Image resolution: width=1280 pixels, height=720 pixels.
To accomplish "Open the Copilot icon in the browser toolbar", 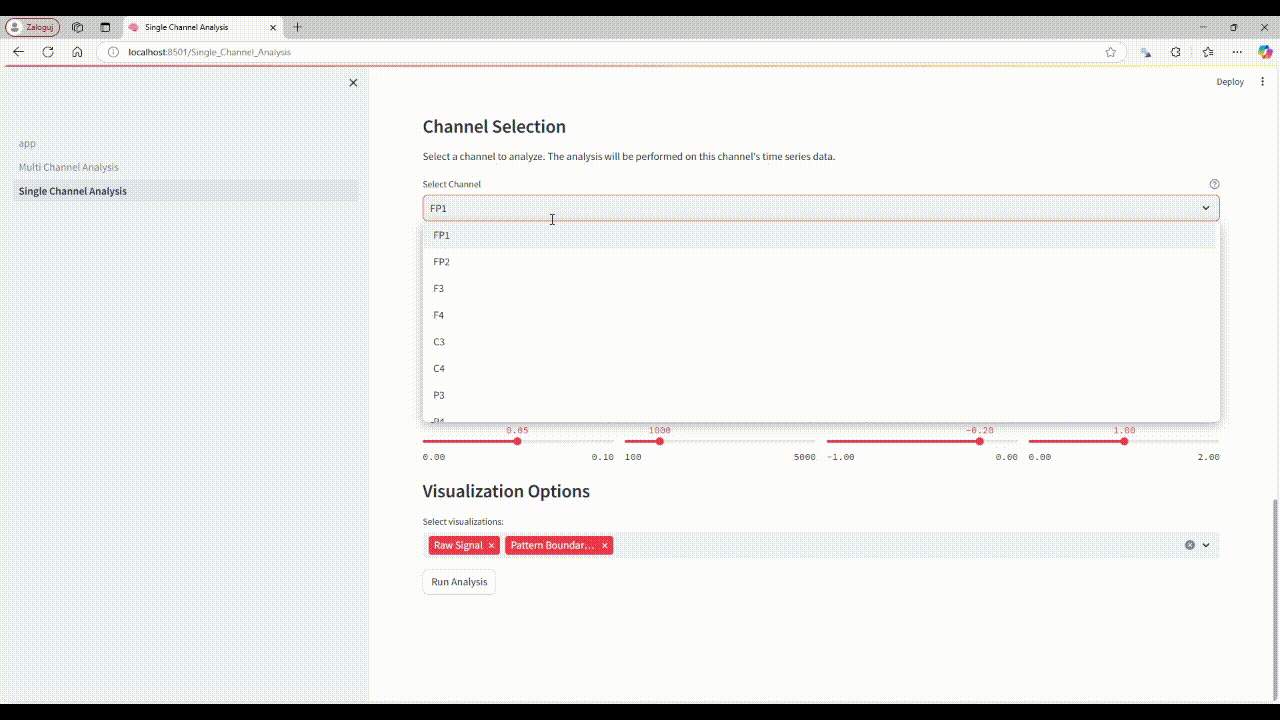I will point(1265,52).
